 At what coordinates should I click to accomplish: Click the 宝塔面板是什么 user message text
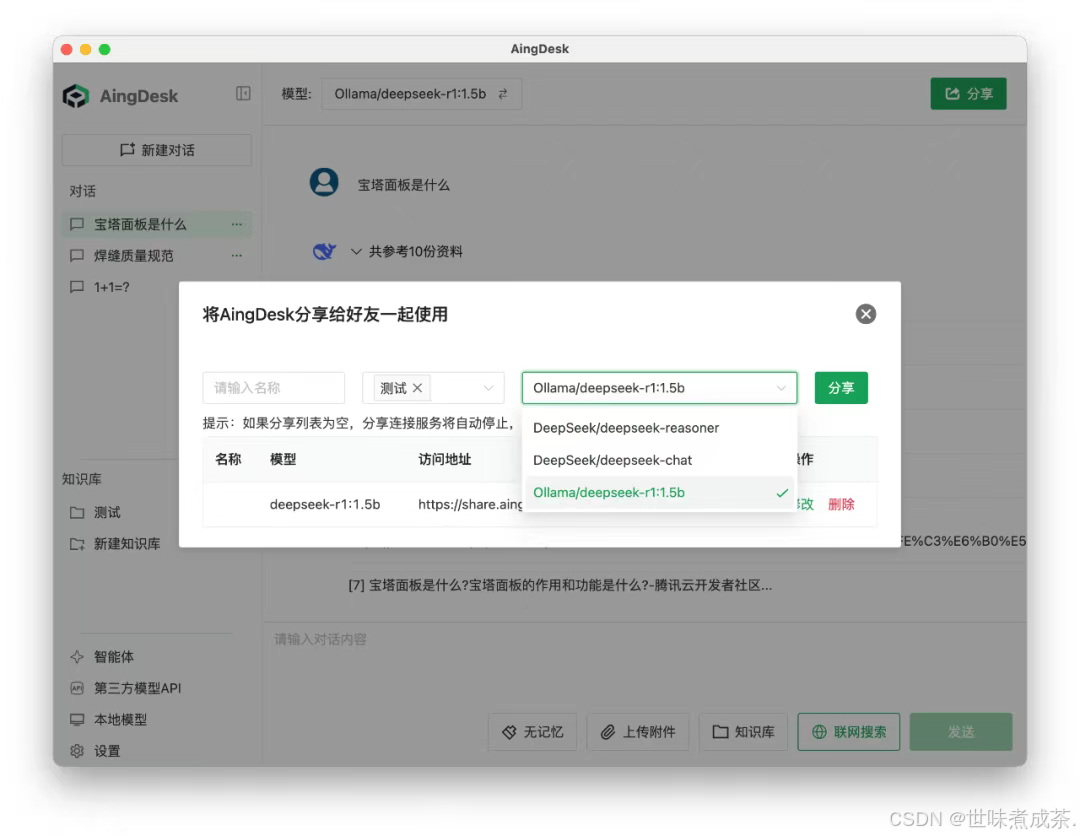click(403, 185)
